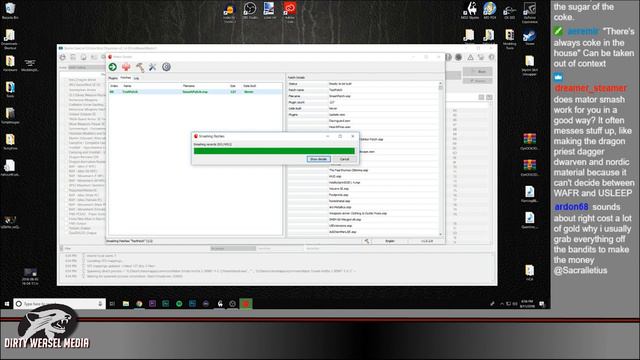Switch to the Patches tab in Mator Smash
The height and width of the screenshot is (360, 640).
coord(126,78)
